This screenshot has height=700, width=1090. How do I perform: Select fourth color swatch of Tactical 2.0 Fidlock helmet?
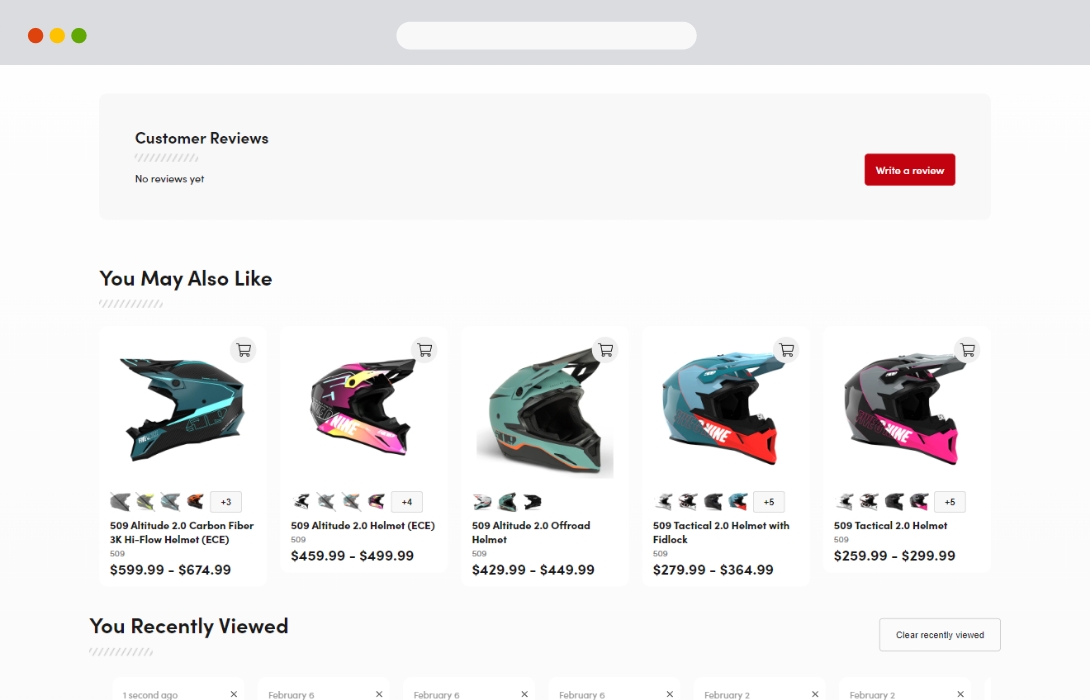tap(738, 501)
